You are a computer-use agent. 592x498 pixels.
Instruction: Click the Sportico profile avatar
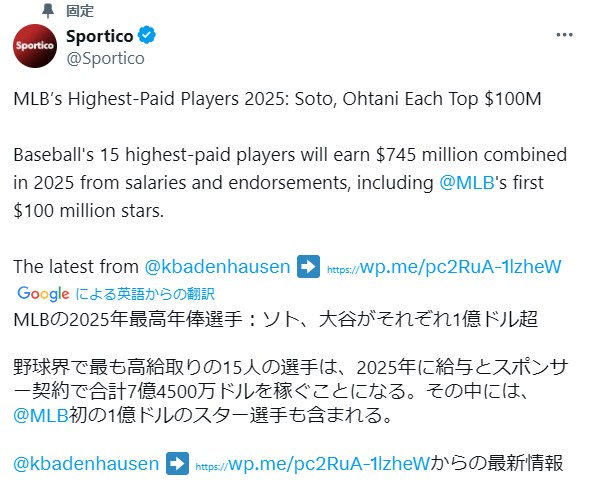[x=35, y=46]
